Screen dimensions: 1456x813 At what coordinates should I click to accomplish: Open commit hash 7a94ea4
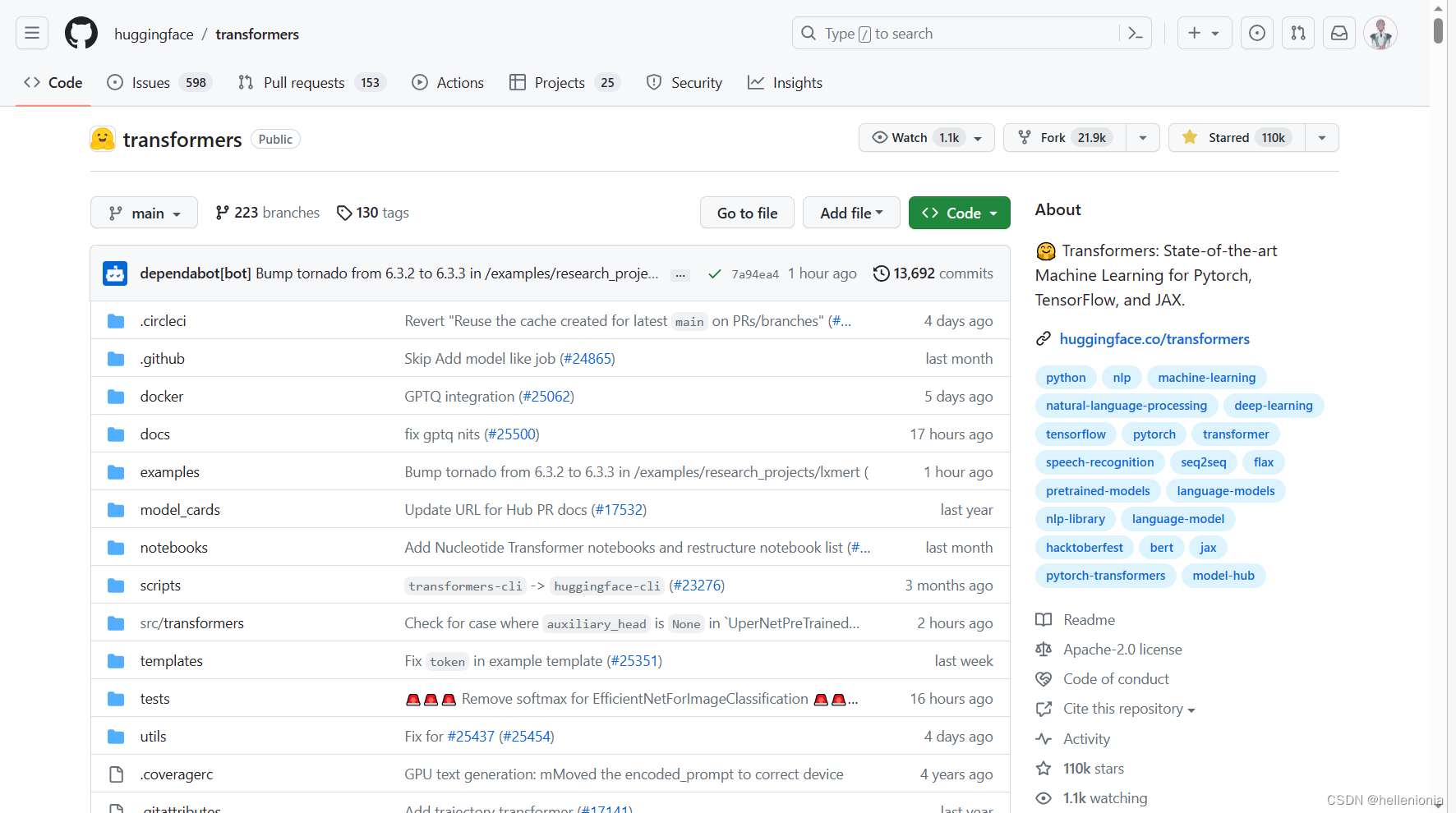point(755,274)
